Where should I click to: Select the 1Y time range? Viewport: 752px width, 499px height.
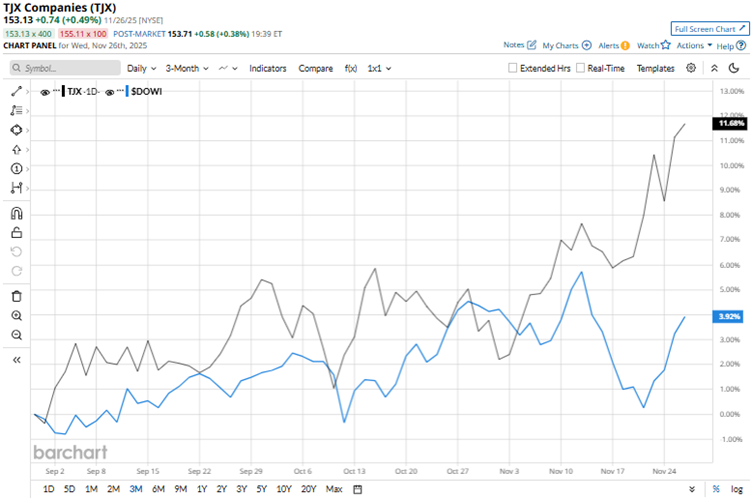click(x=202, y=489)
